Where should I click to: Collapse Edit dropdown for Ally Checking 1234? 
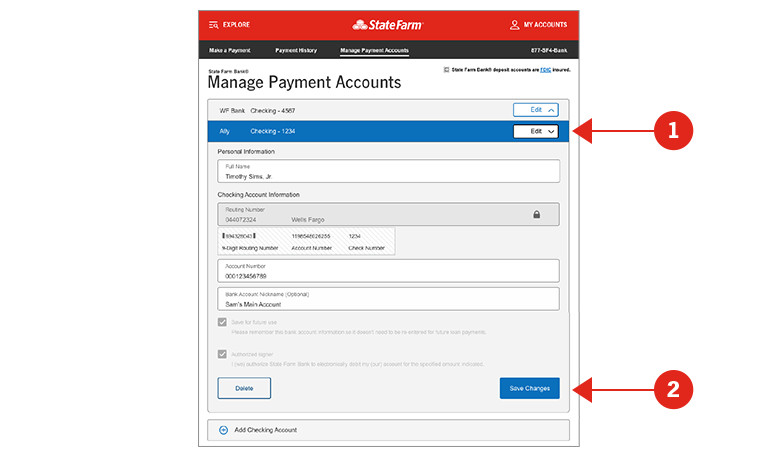[536, 131]
